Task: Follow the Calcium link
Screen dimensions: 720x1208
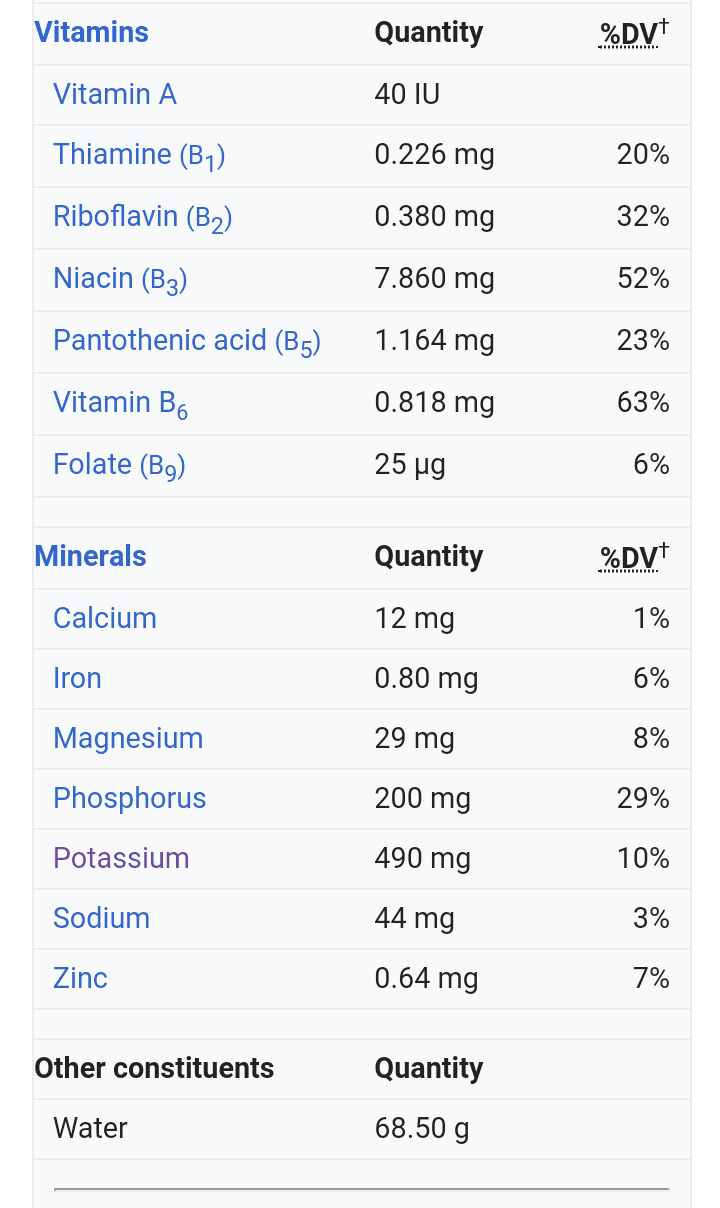Action: pyautogui.click(x=105, y=618)
